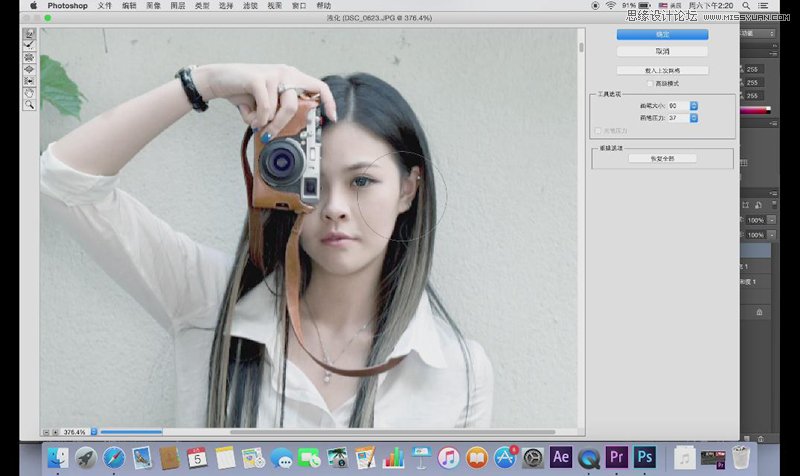Click the zoom in plus button
The width and height of the screenshot is (800, 476).
pyautogui.click(x=55, y=432)
